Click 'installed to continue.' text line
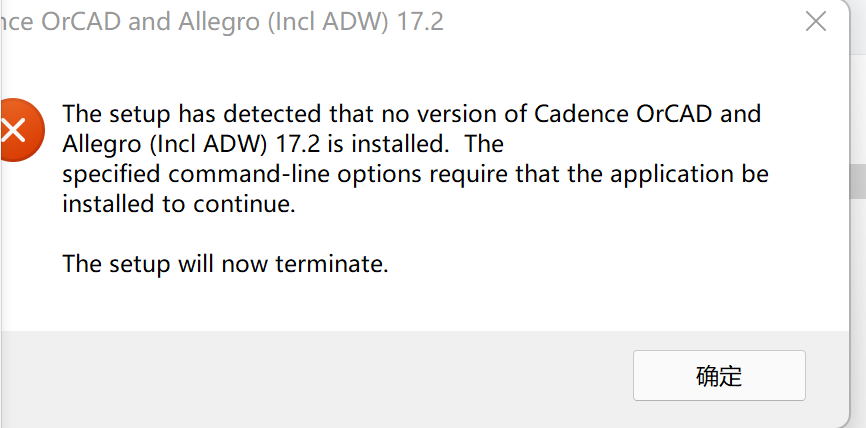This screenshot has width=866, height=428. tap(179, 204)
